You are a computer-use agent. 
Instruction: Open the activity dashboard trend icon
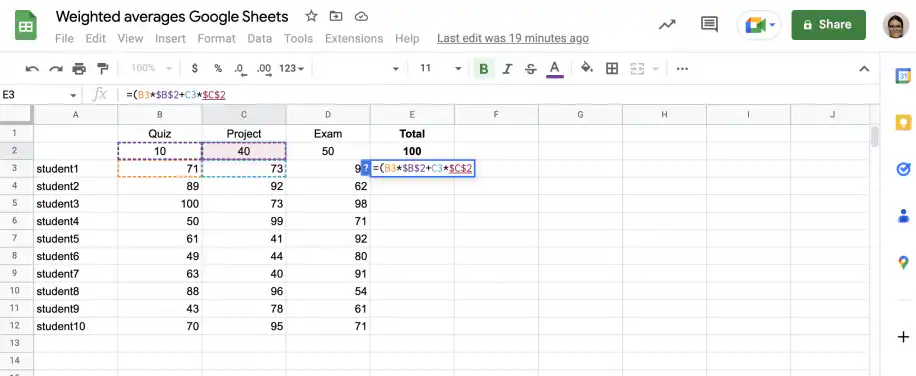click(667, 25)
